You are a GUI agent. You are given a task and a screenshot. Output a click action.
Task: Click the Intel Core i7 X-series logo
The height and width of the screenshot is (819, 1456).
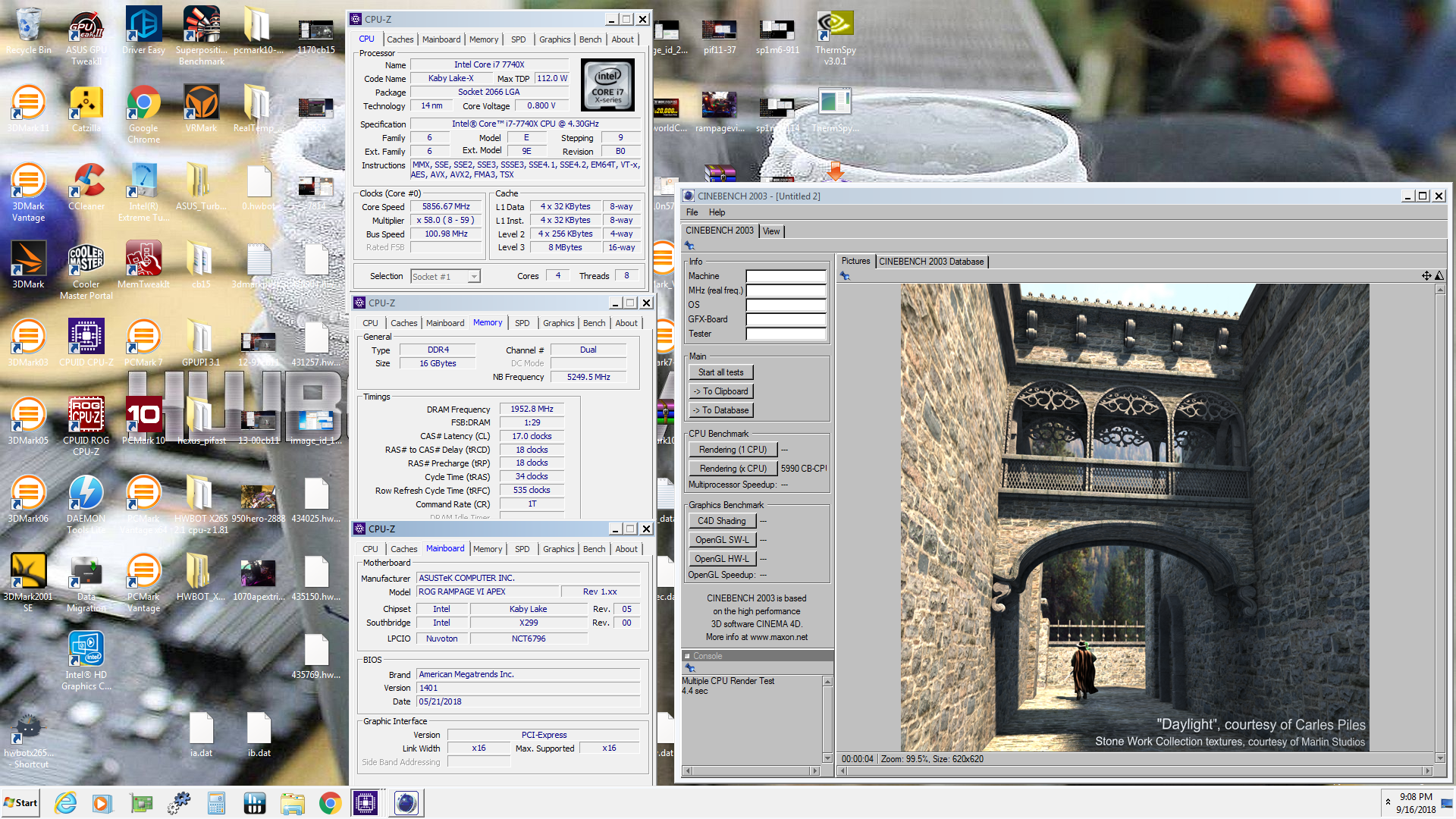[607, 85]
